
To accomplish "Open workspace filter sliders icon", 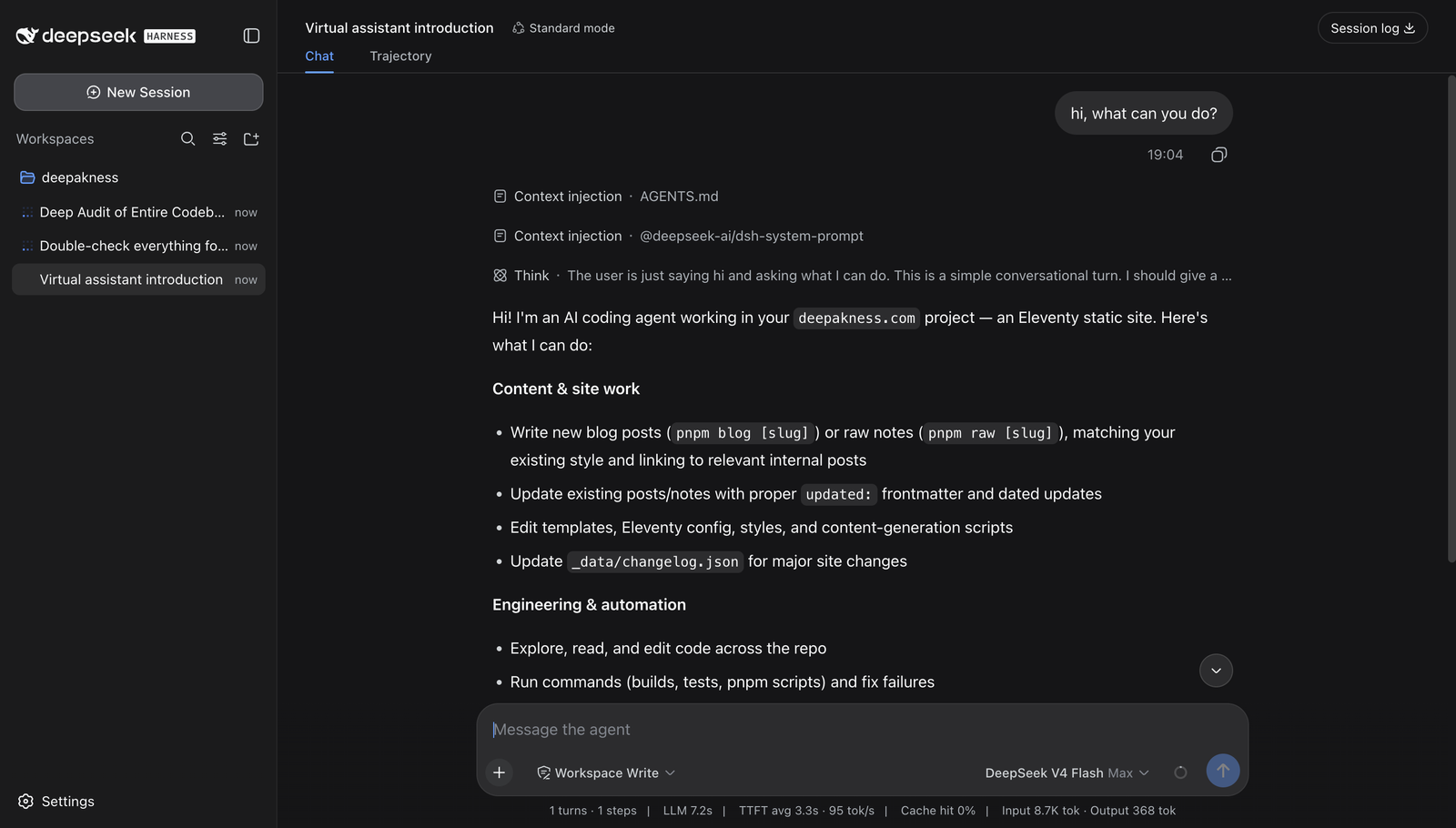I will (x=220, y=138).
